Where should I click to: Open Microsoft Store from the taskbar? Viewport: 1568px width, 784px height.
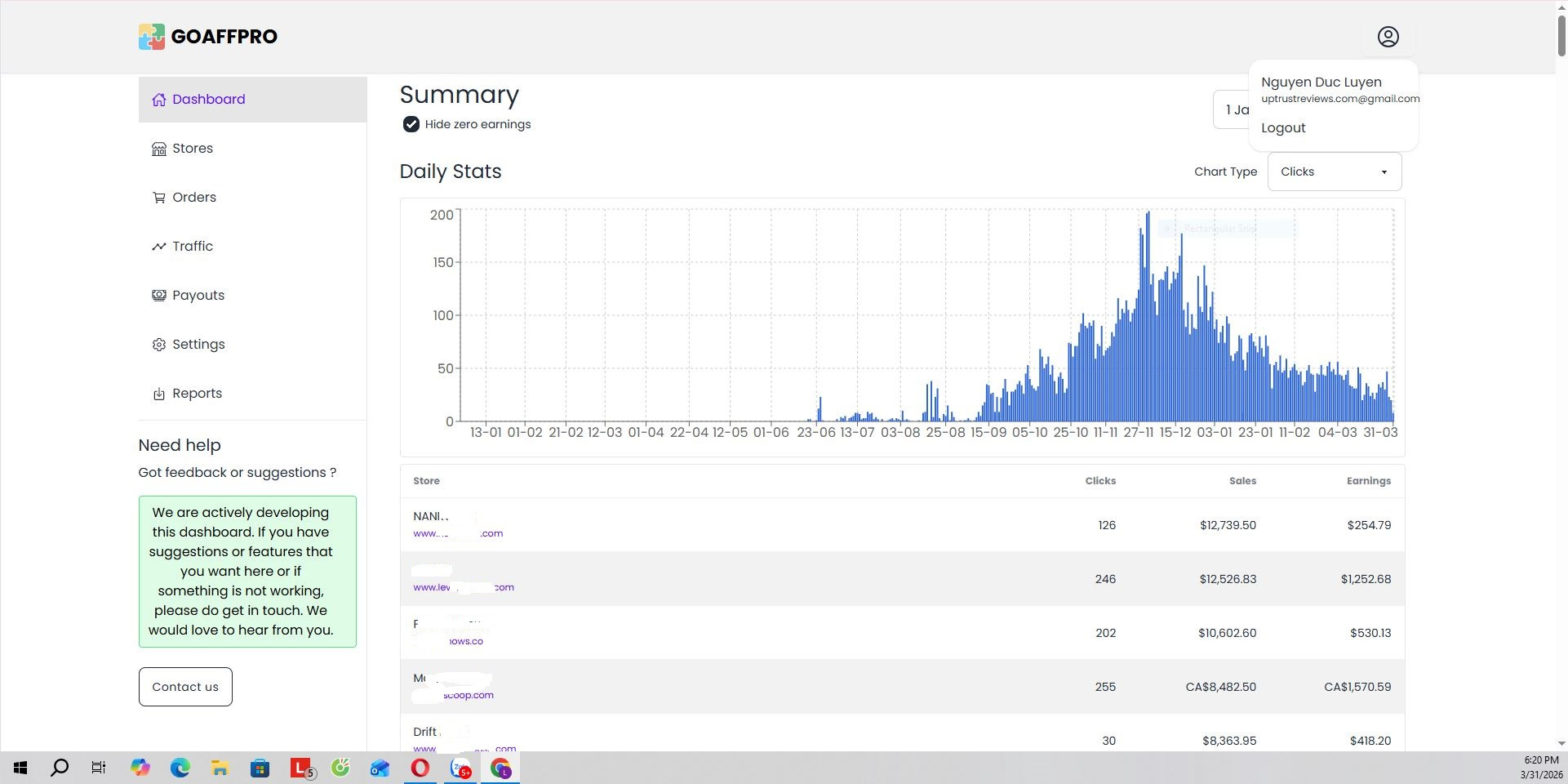[260, 768]
